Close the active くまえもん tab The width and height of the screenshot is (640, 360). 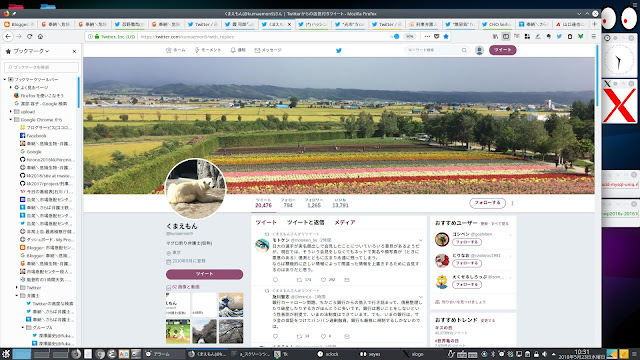tap(289, 24)
